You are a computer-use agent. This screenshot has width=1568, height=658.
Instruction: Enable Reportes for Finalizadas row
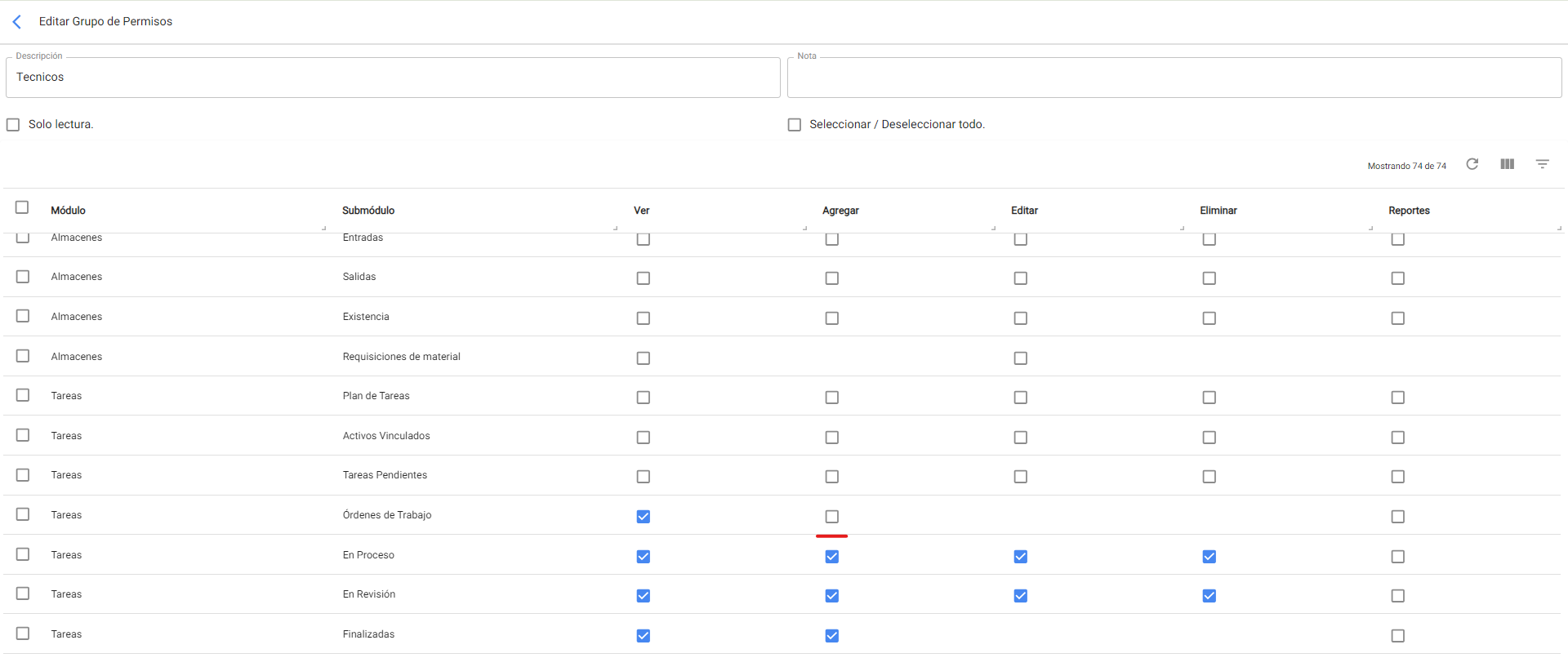pyautogui.click(x=1397, y=636)
